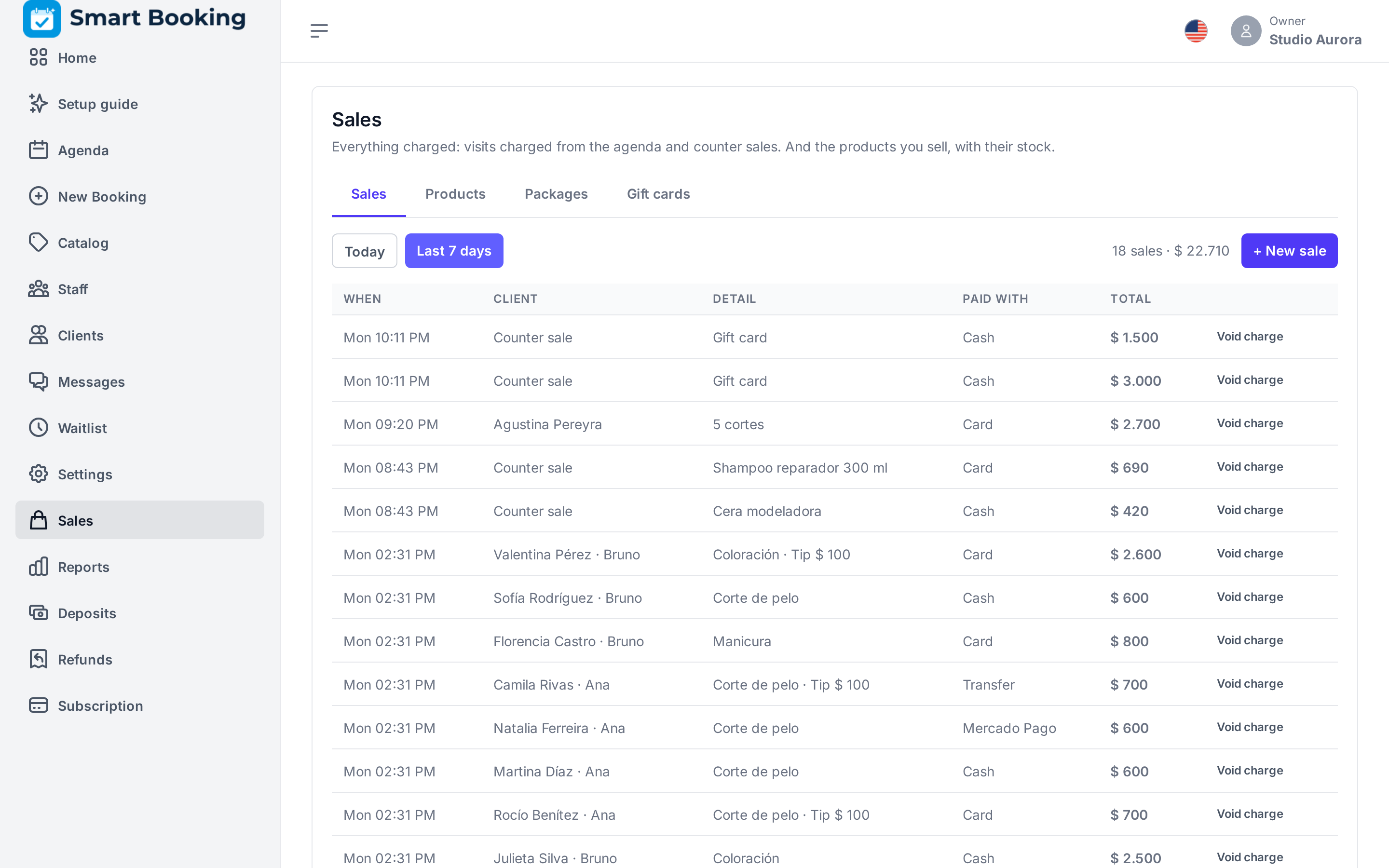This screenshot has width=1389, height=868.
Task: Click the Mercado Pago payment cell
Action: click(x=1009, y=728)
